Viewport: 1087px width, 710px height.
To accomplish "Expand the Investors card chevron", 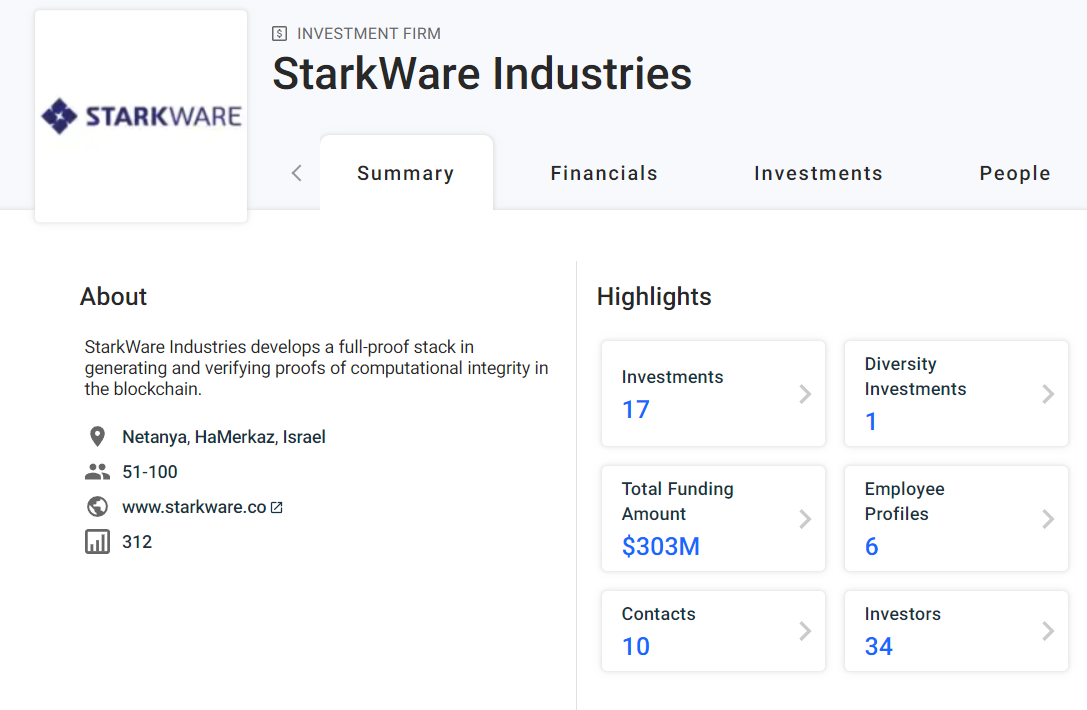I will tap(1048, 631).
